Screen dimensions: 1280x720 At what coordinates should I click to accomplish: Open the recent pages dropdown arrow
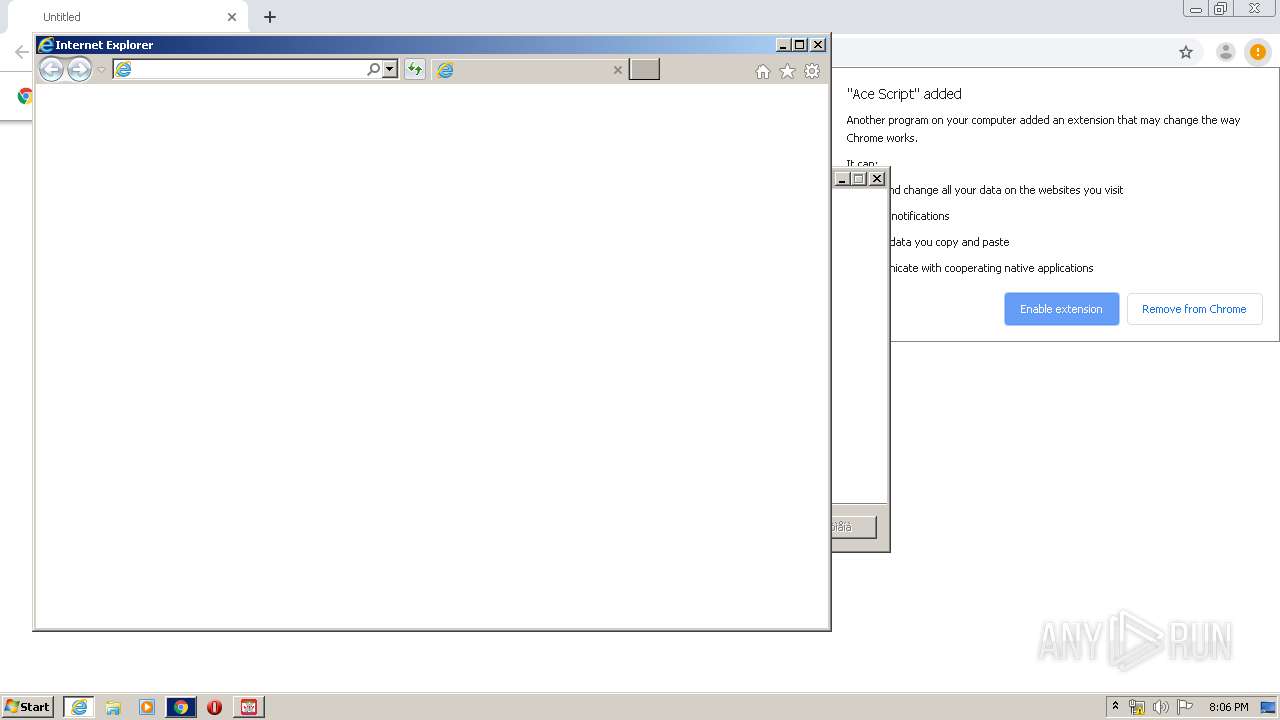[x=101, y=70]
